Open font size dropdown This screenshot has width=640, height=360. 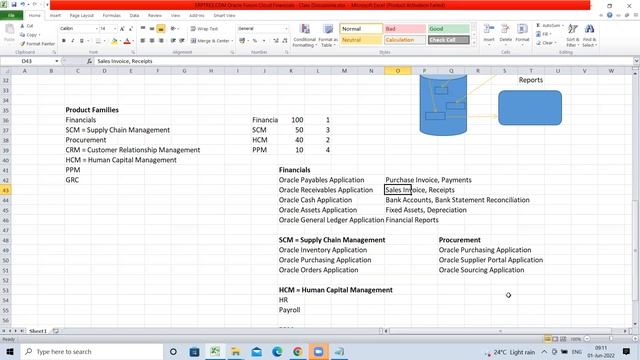[x=115, y=29]
